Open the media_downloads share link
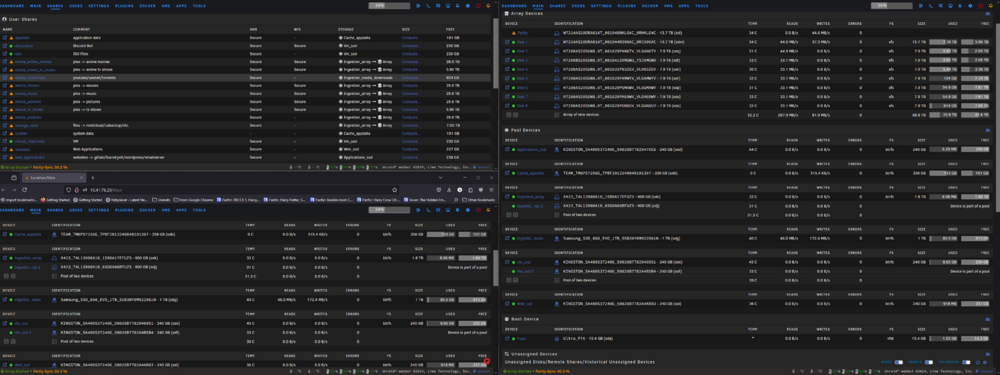Viewport: 1000px width, 375px height. [x=30, y=77]
